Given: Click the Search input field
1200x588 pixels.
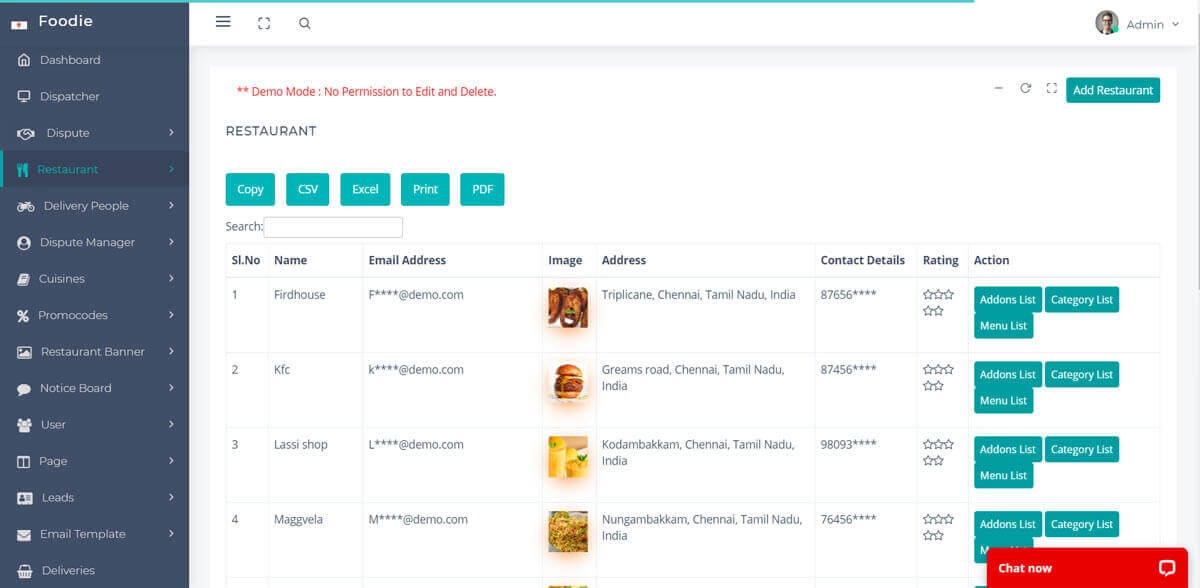Looking at the screenshot, I should (333, 227).
